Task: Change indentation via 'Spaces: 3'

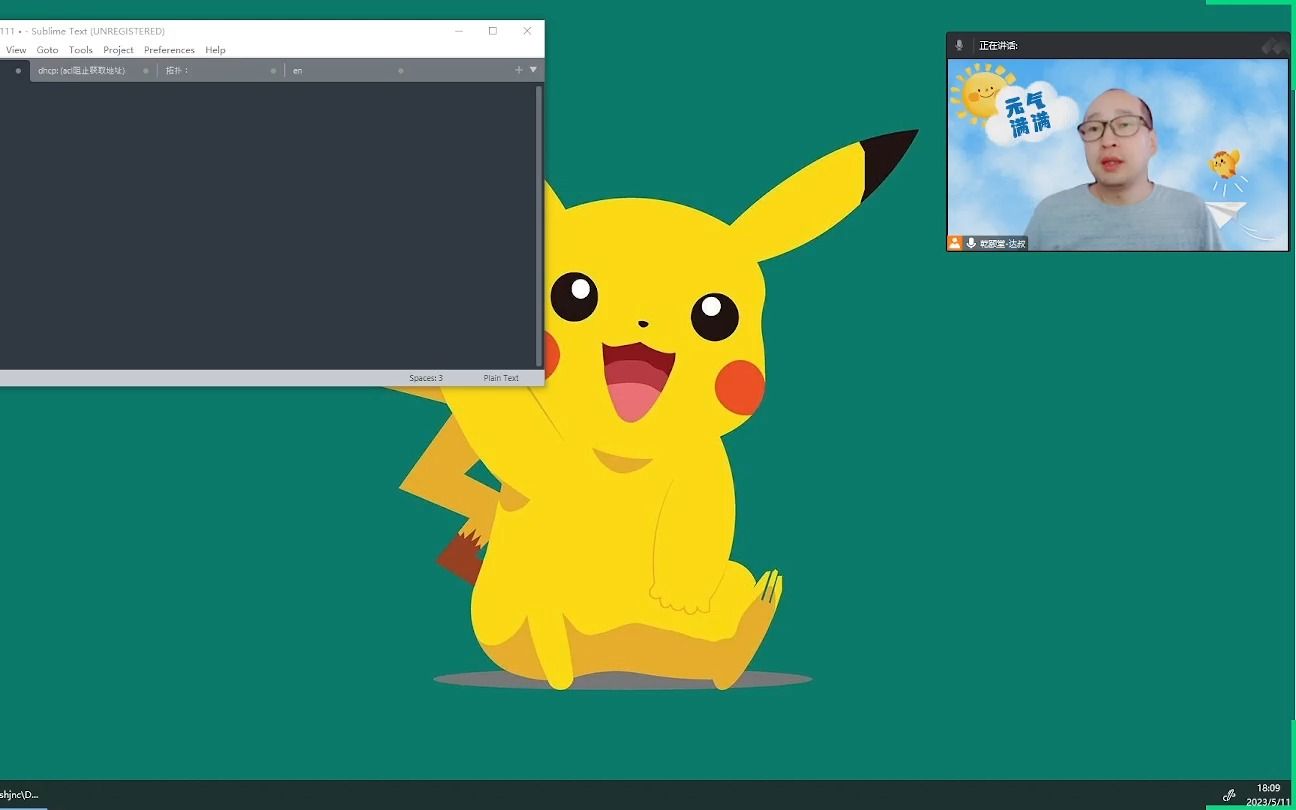Action: pos(426,378)
